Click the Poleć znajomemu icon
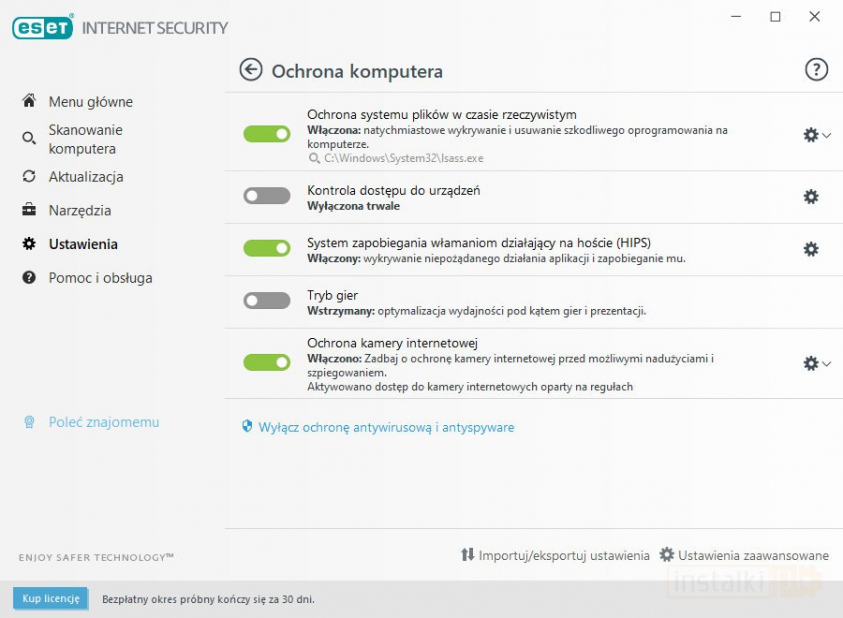The height and width of the screenshot is (618, 843). pyautogui.click(x=29, y=423)
